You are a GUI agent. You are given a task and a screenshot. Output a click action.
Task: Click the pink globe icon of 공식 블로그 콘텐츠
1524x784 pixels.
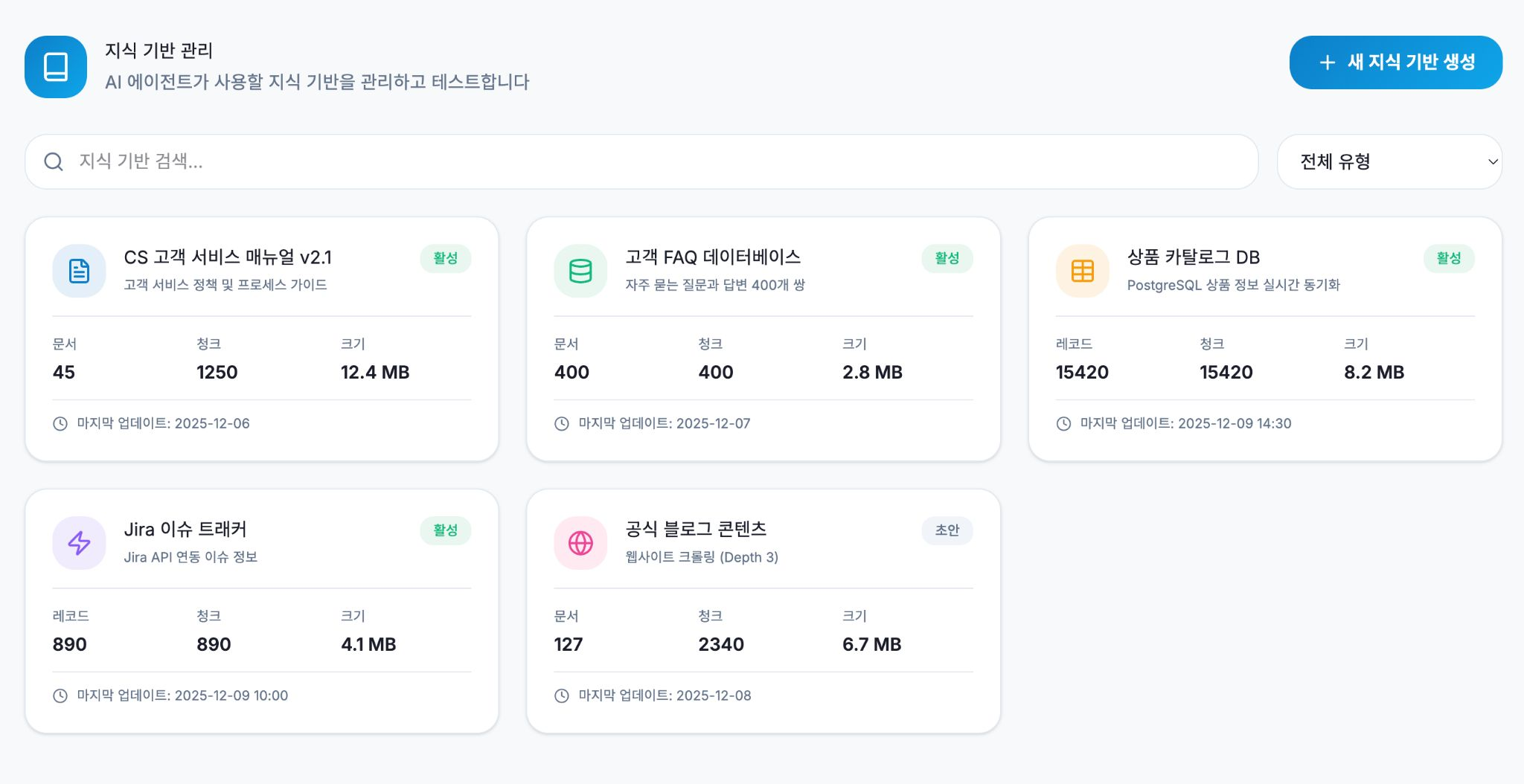(x=580, y=543)
